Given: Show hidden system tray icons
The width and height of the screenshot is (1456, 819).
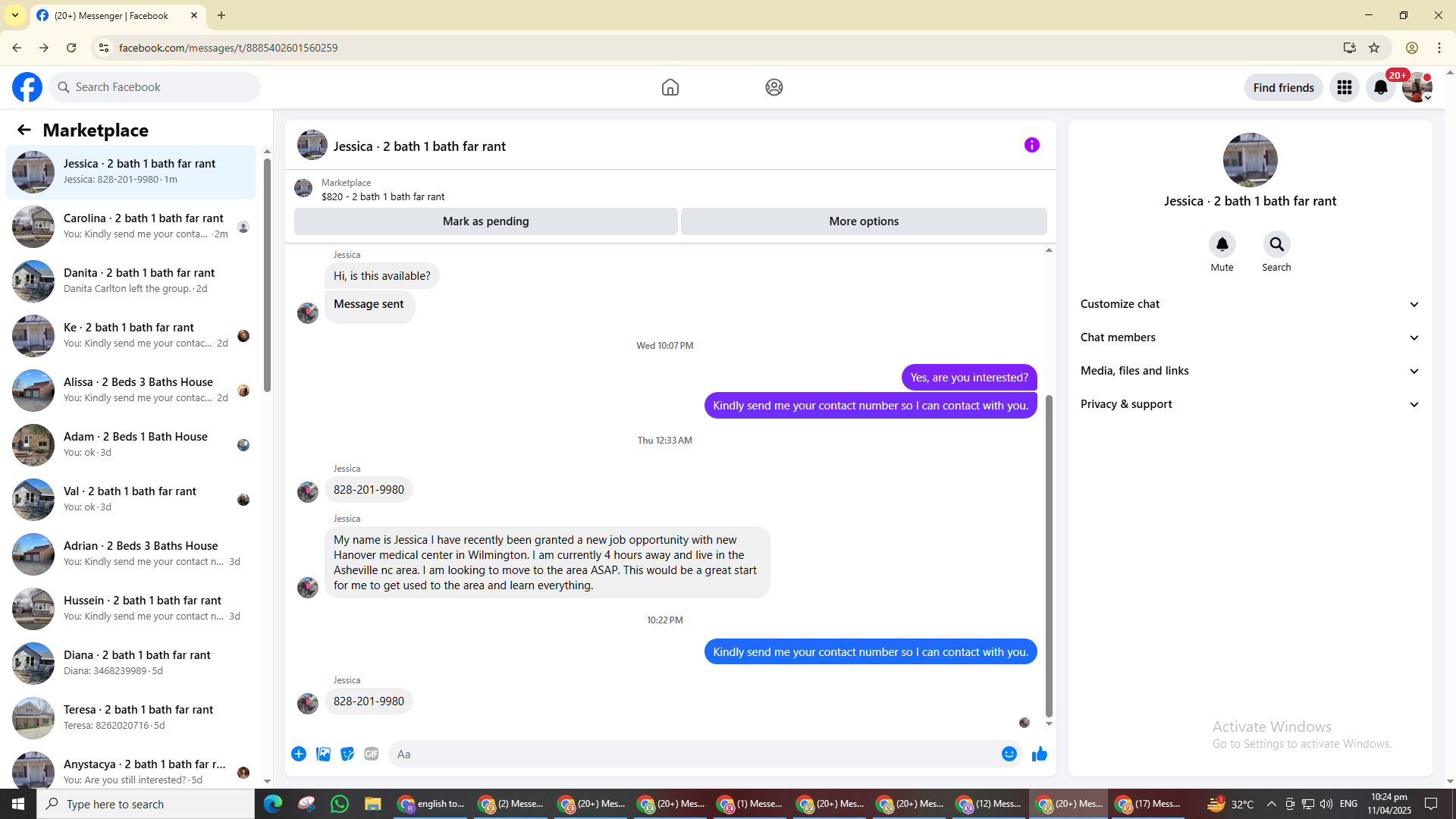Looking at the screenshot, I should (x=1272, y=804).
